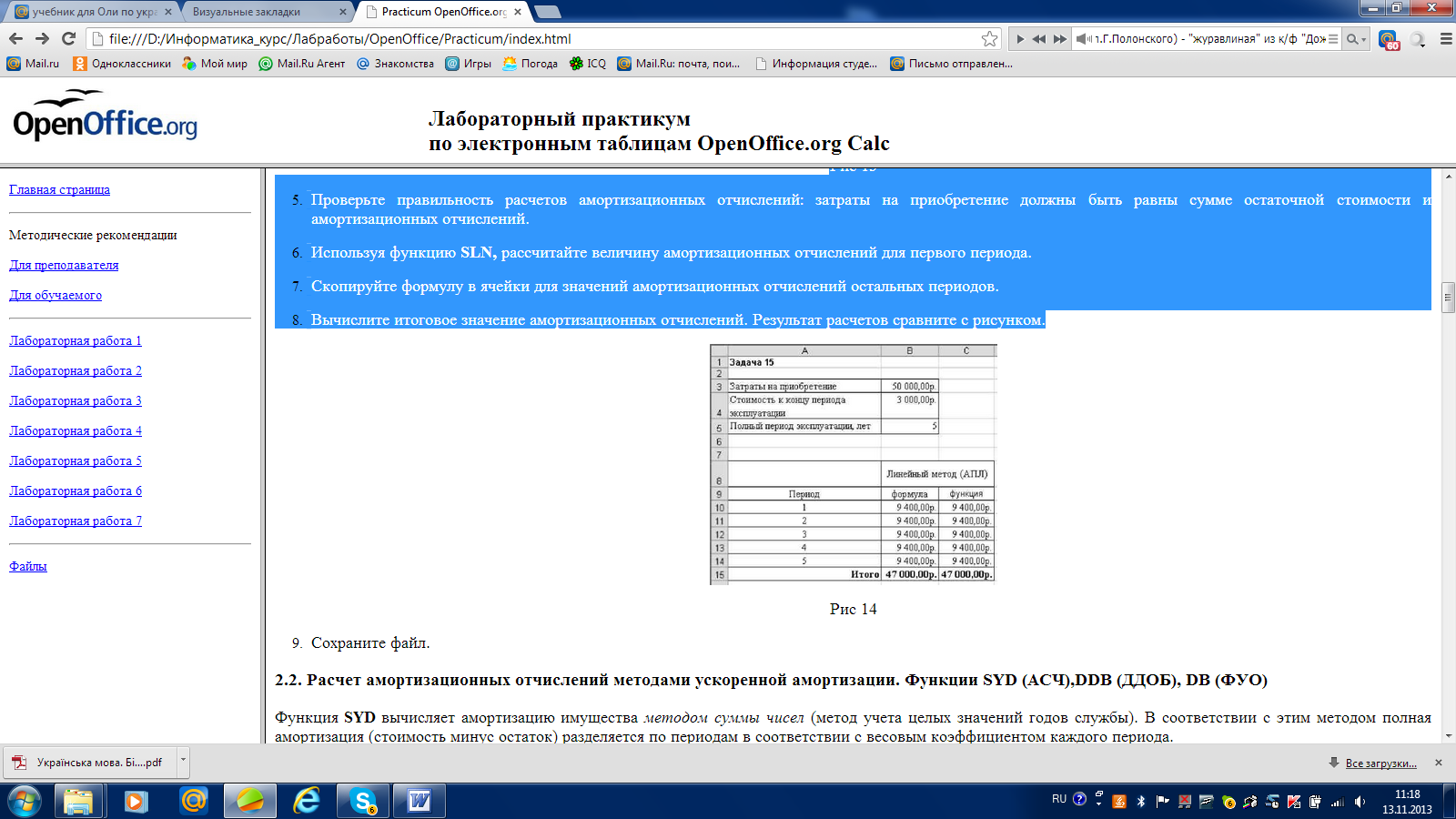1456x819 pixels.
Task: Click the OpenOffice.org logo
Action: [x=105, y=116]
